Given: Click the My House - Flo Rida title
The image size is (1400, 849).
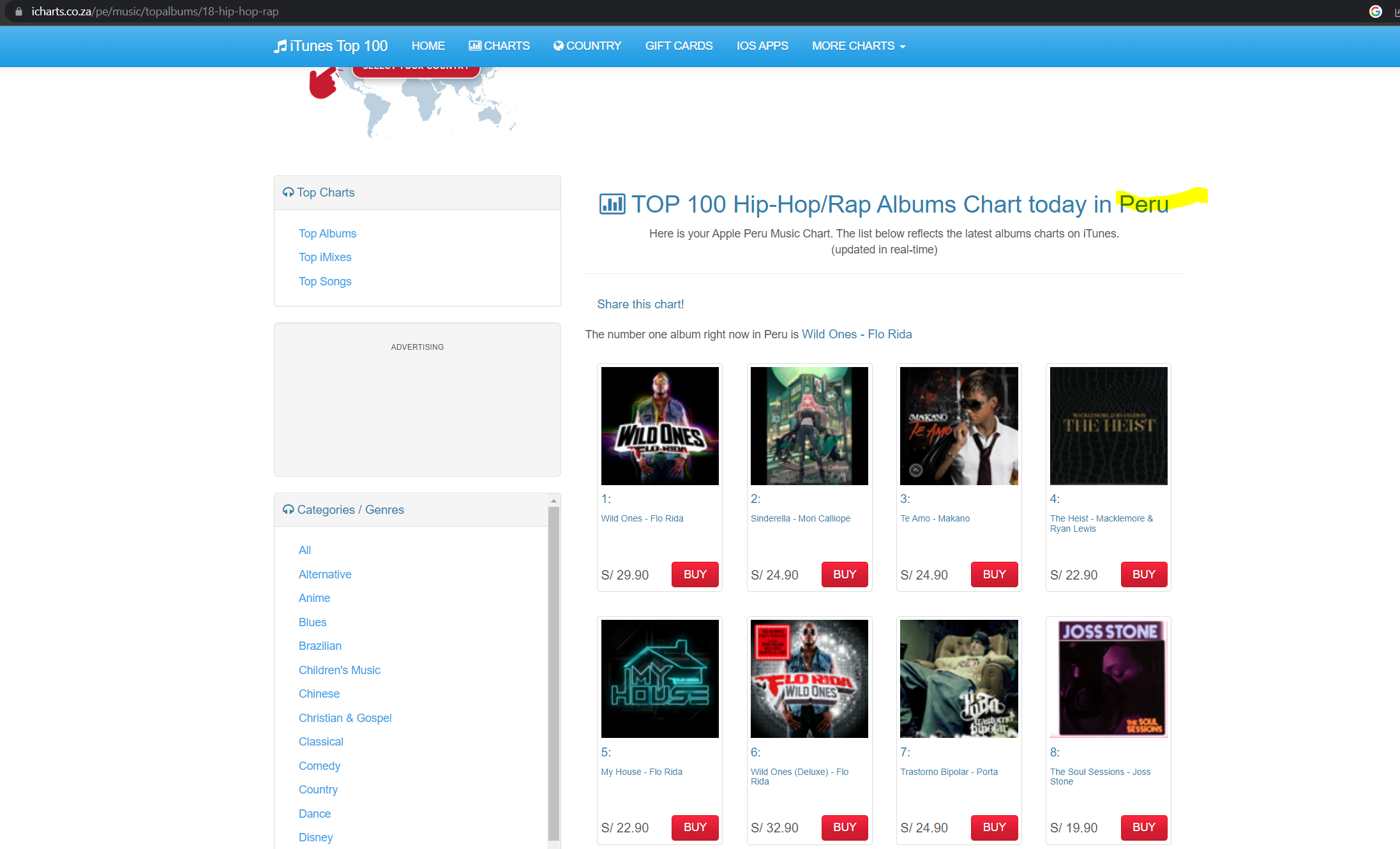Looking at the screenshot, I should (642, 772).
